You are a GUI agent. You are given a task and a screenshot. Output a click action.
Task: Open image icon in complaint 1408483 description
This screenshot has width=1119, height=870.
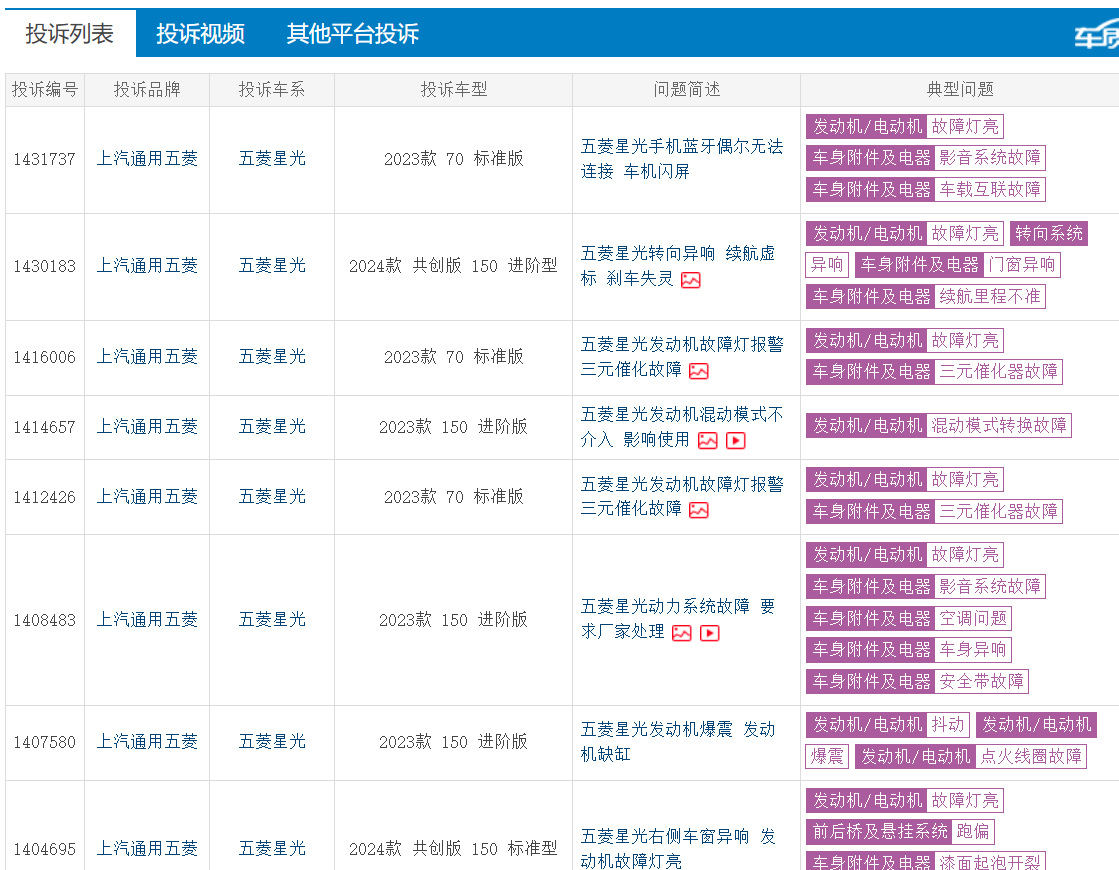pos(682,633)
